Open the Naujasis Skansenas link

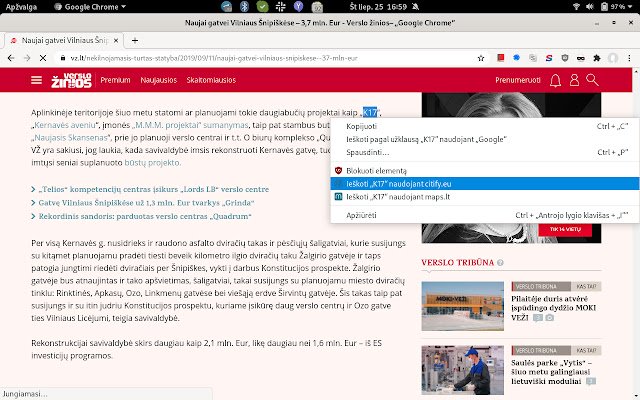click(x=71, y=138)
